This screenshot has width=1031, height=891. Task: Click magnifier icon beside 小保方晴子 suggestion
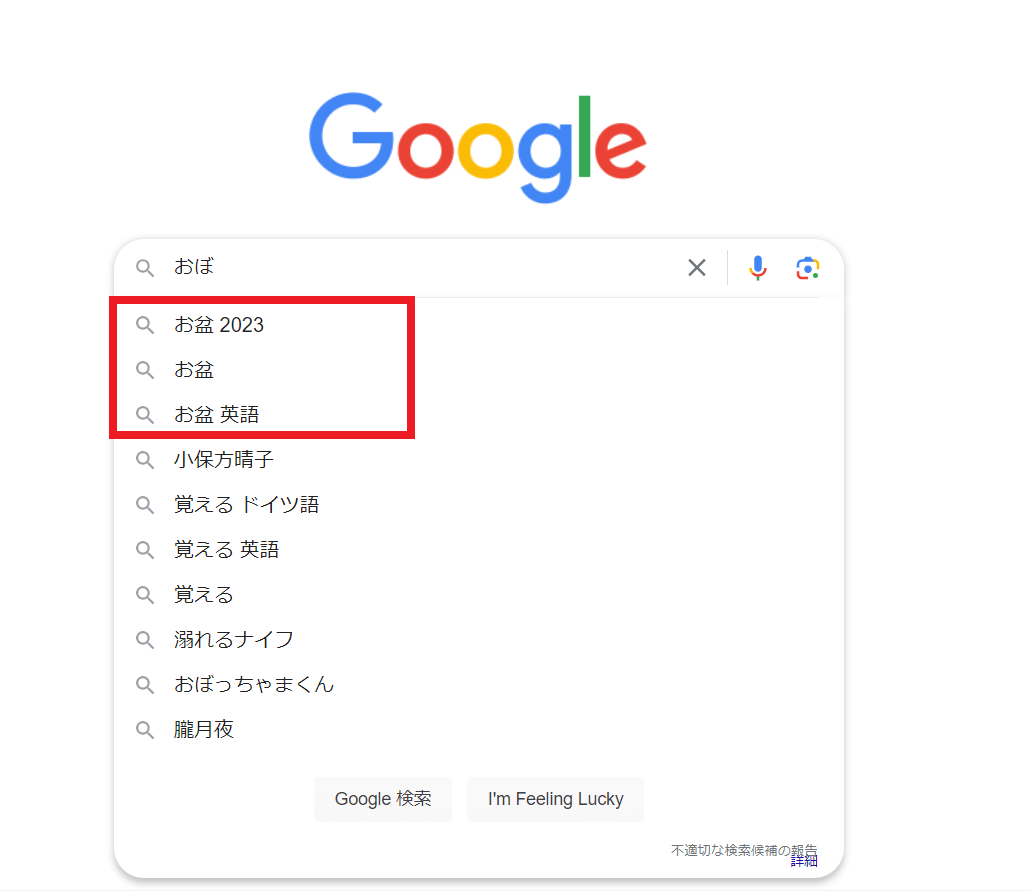[x=145, y=460]
